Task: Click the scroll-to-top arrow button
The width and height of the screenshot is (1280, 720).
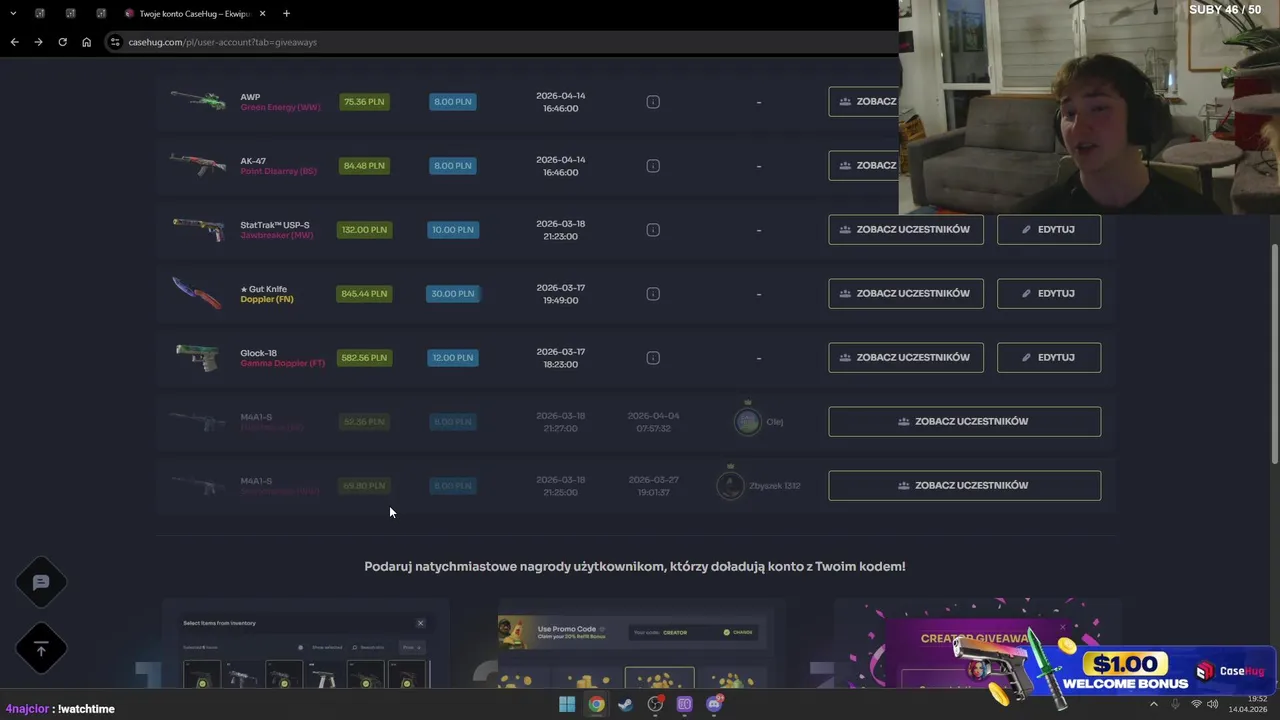Action: tap(41, 650)
